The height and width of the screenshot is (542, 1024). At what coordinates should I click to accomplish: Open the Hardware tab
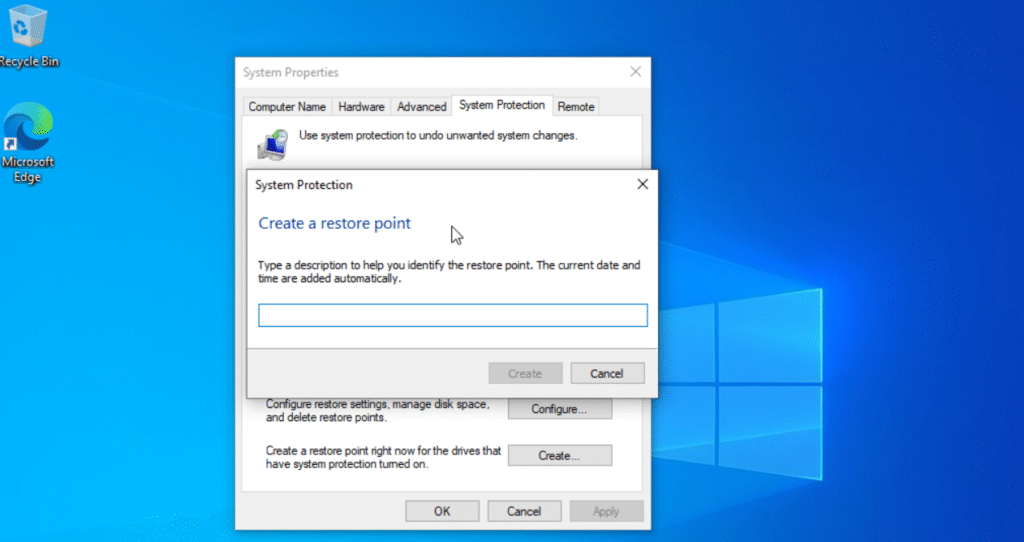361,106
